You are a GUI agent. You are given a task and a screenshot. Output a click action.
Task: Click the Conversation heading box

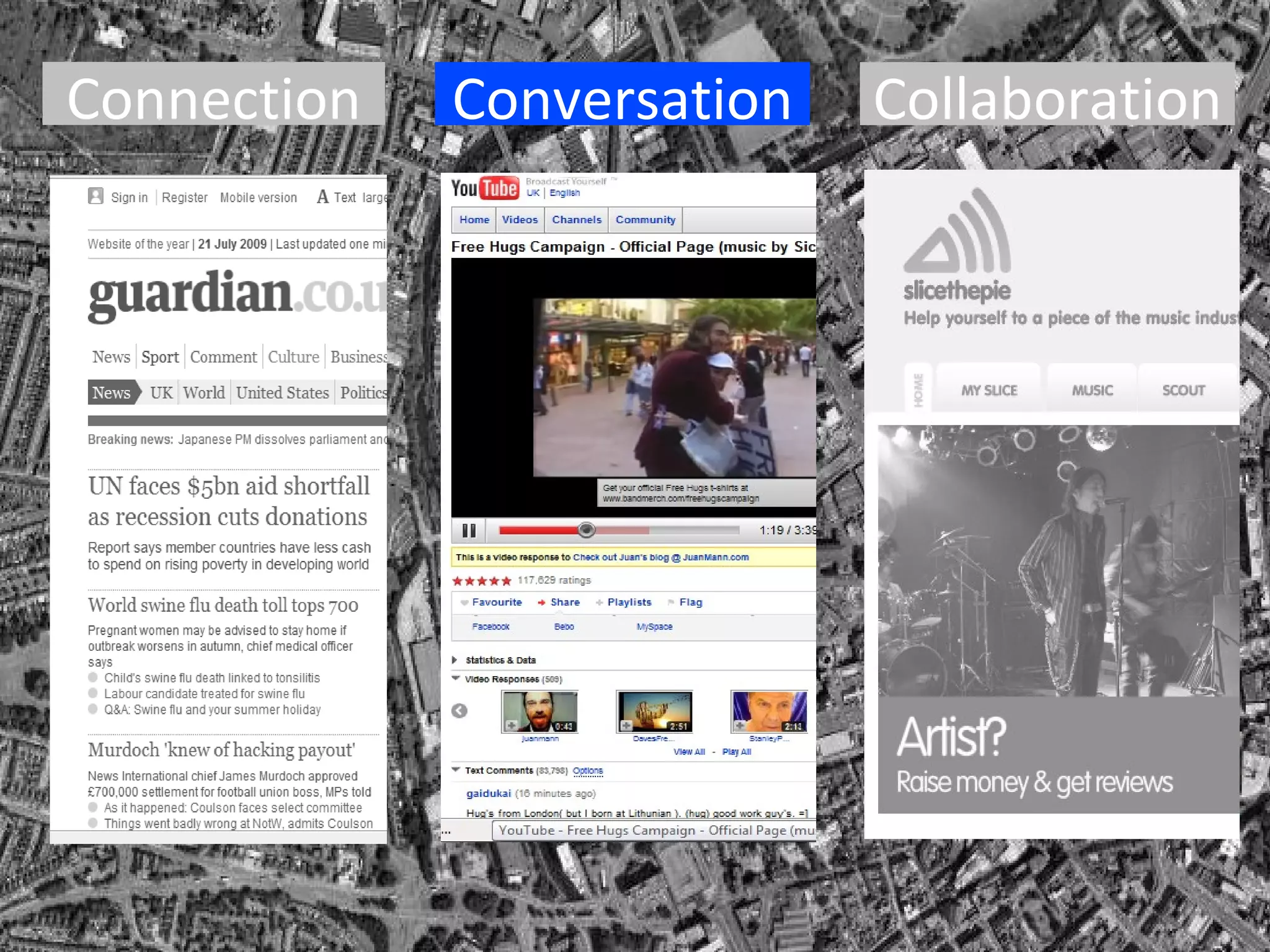click(622, 94)
